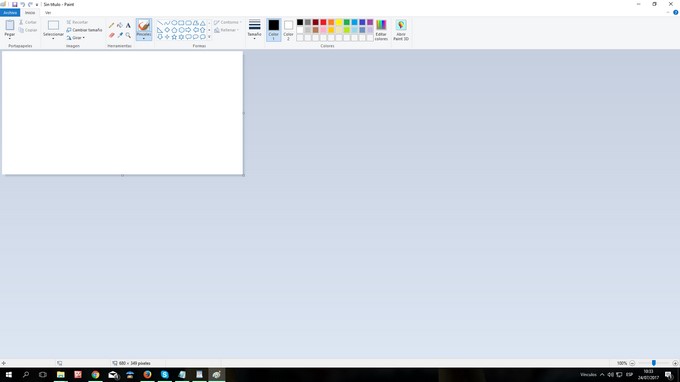Select the Eraser tool
This screenshot has height=382, width=680.
tap(111, 35)
